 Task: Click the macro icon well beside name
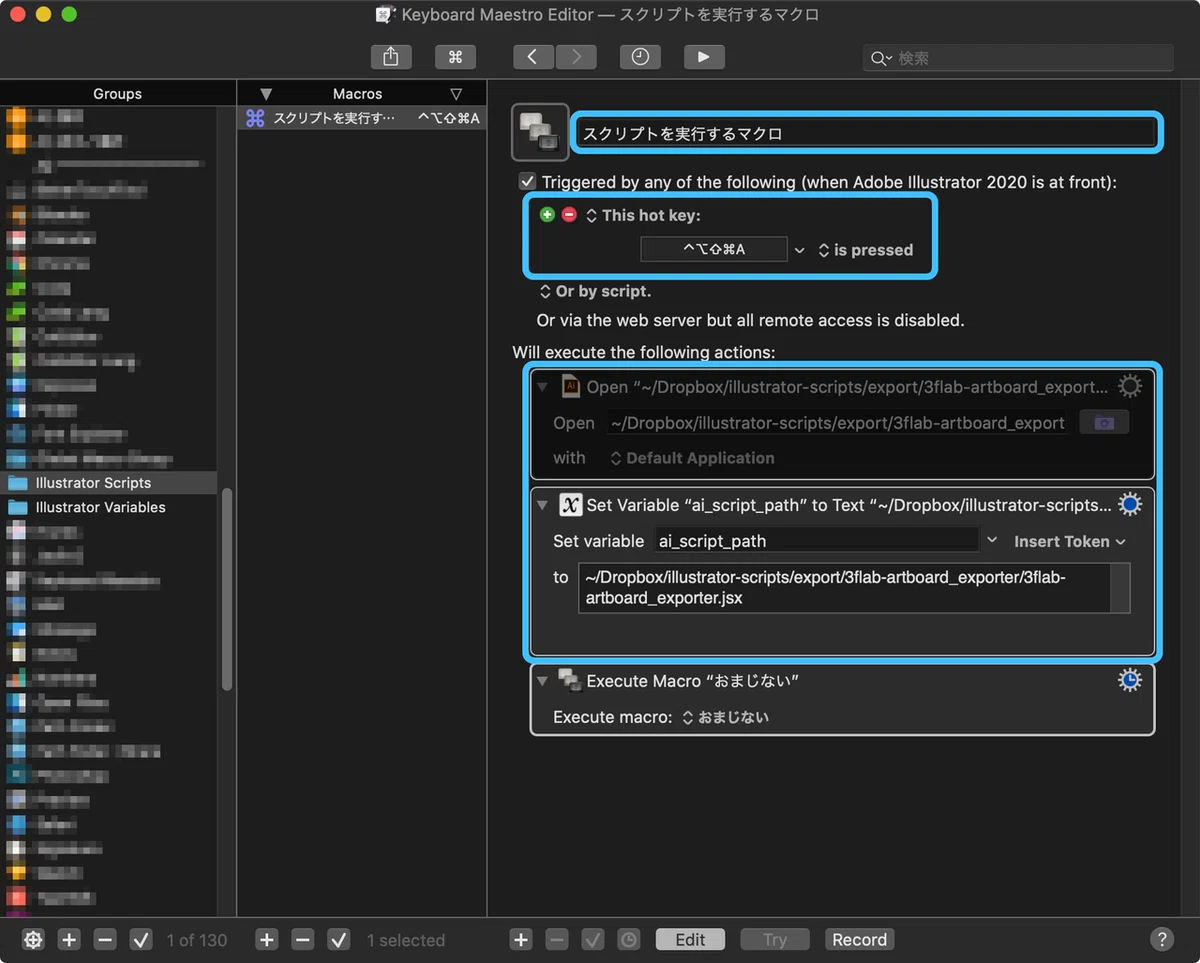pyautogui.click(x=540, y=132)
